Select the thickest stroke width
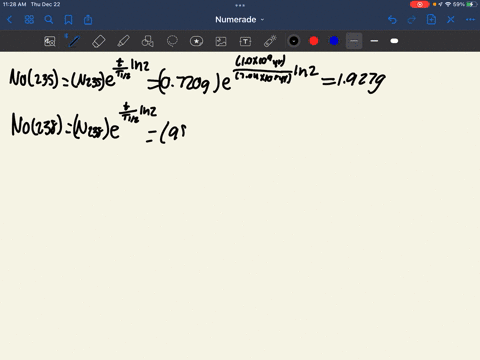 pyautogui.click(x=394, y=41)
